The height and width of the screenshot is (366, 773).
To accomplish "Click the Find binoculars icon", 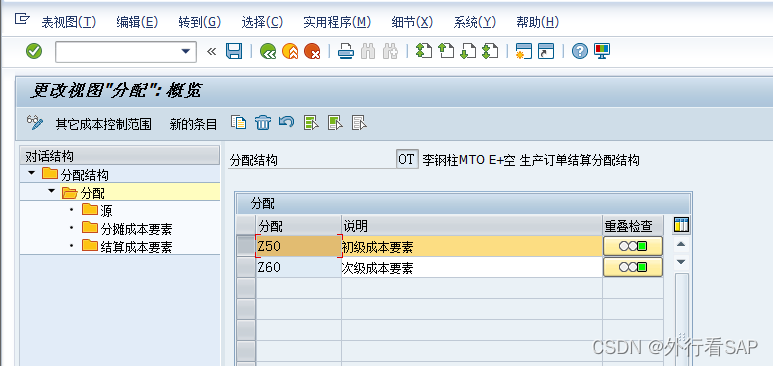I will [x=368, y=51].
